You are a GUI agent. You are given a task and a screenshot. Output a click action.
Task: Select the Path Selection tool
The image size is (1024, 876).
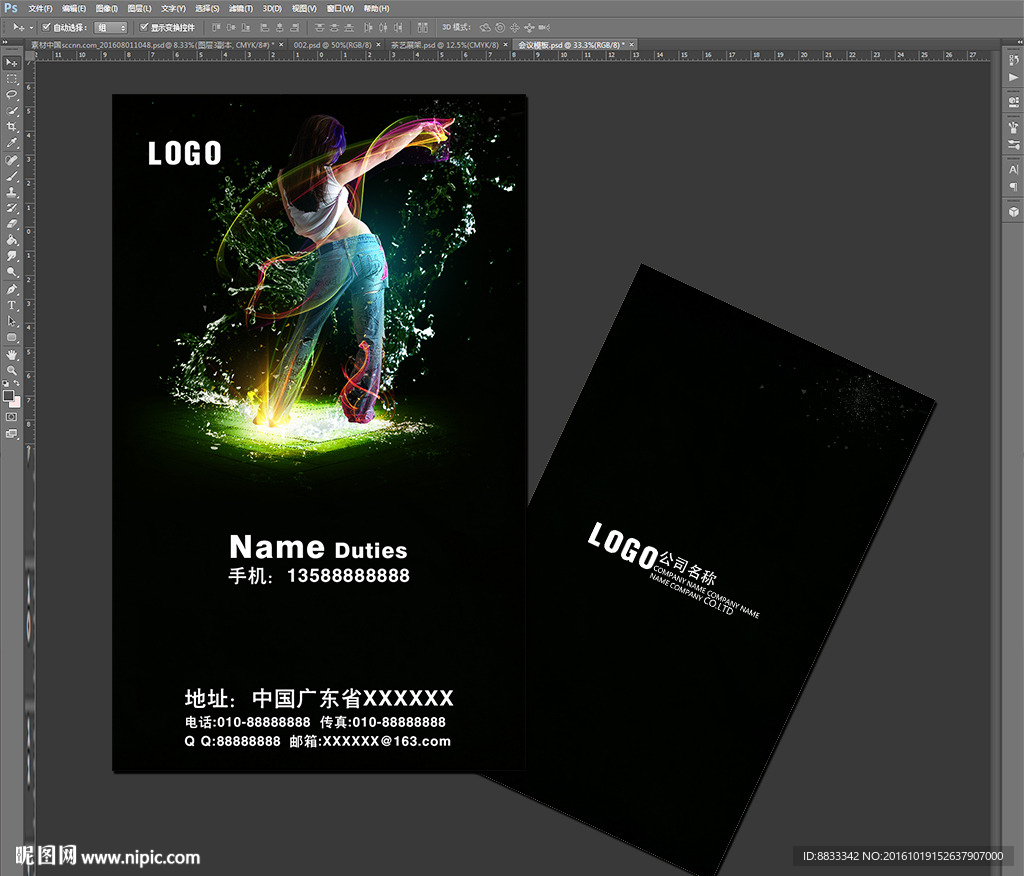tap(12, 321)
